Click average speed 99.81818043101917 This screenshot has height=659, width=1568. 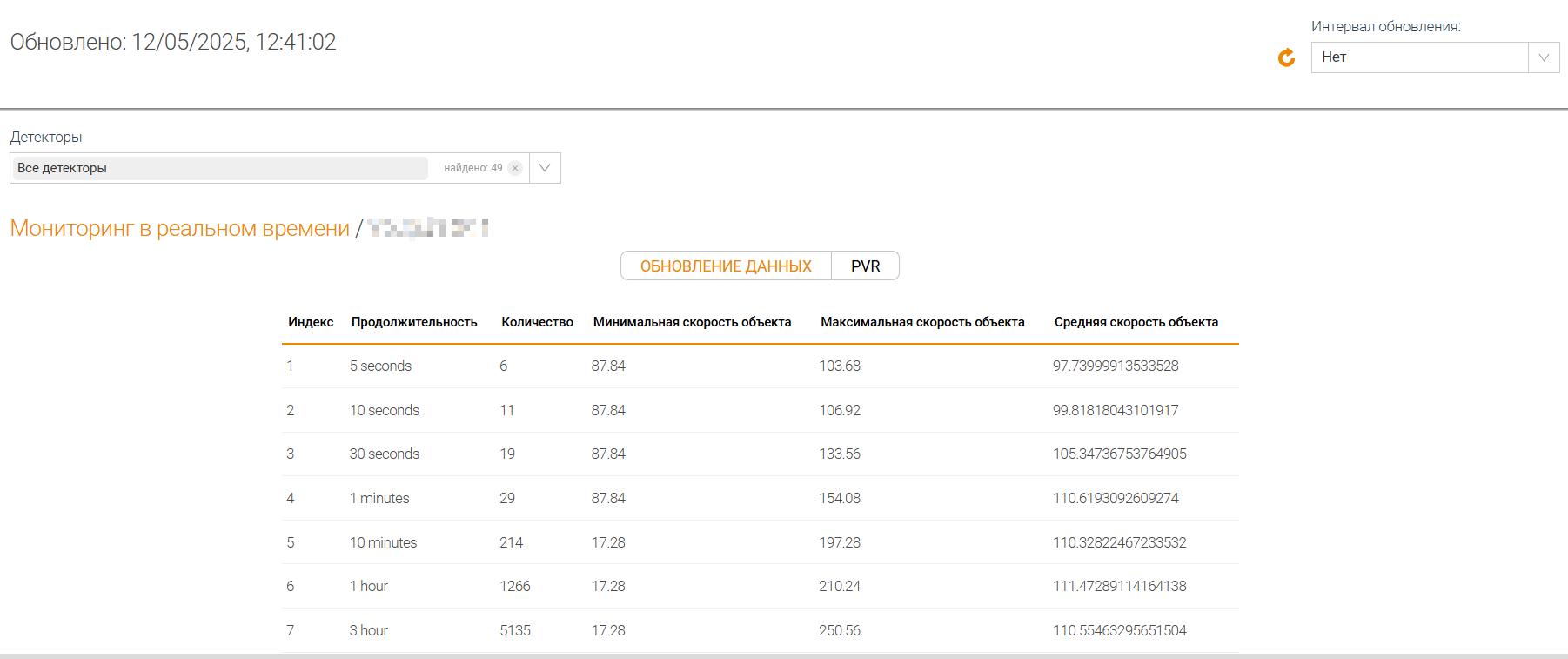[1116, 410]
